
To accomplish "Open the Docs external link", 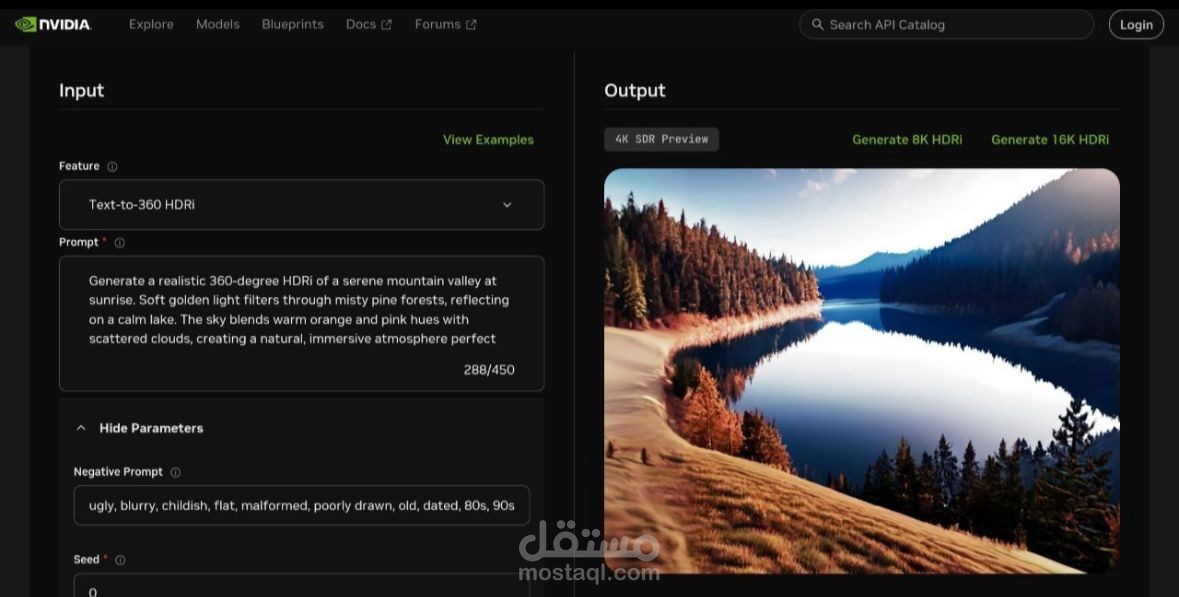I will tap(368, 25).
